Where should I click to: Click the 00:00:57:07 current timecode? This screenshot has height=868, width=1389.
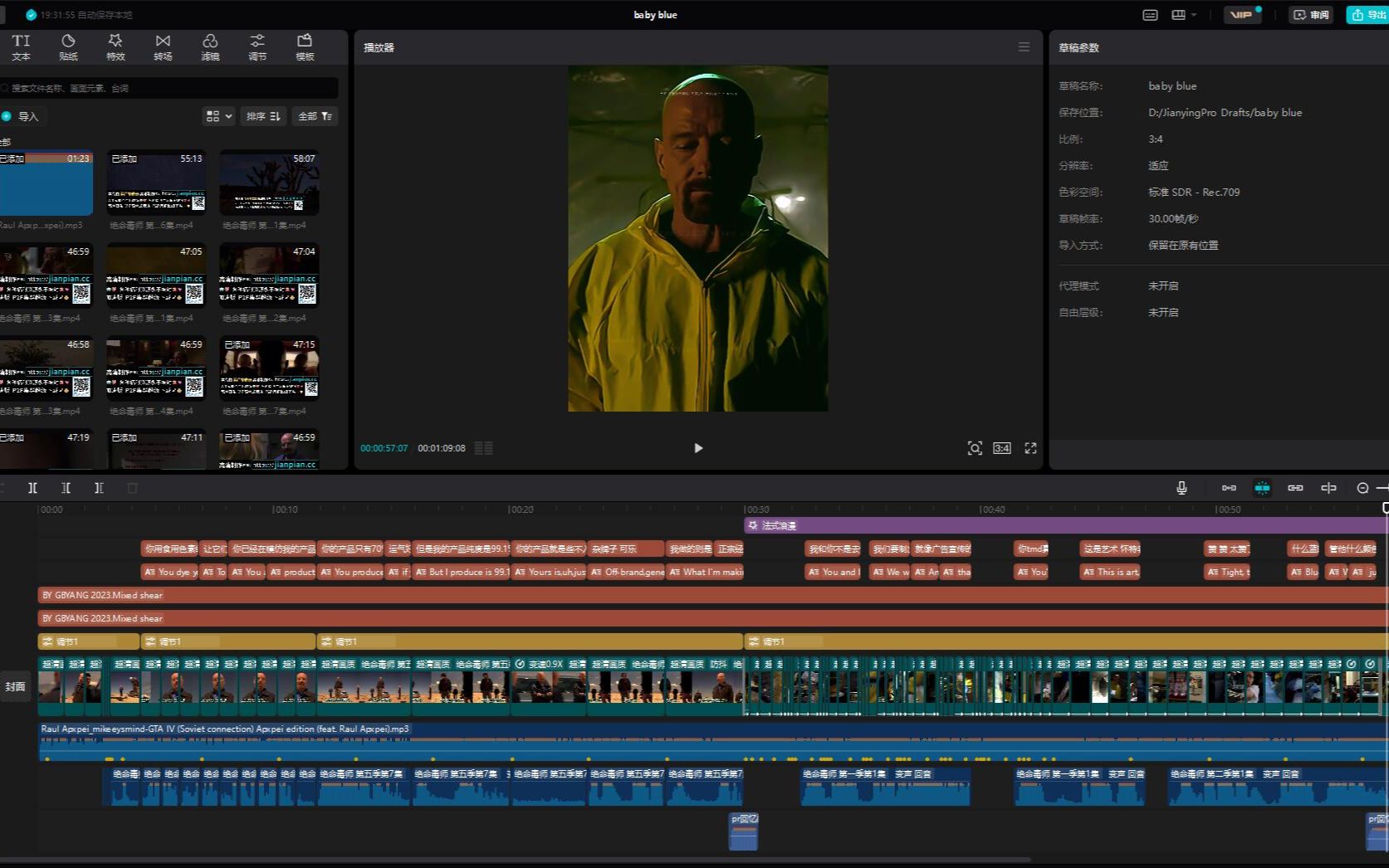(384, 448)
